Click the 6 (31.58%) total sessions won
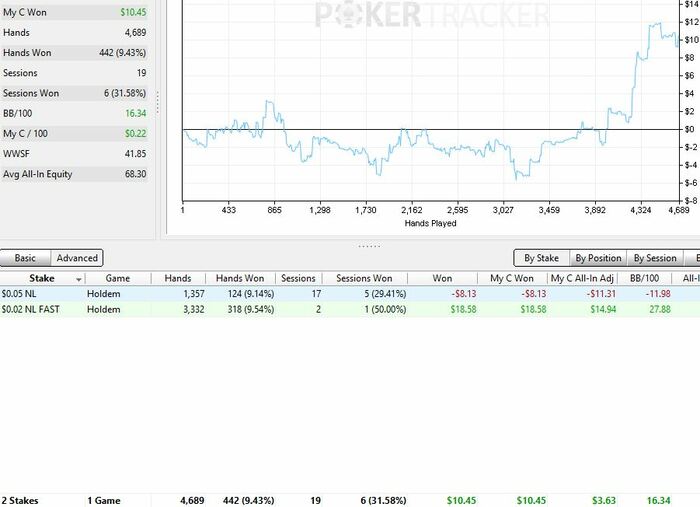700x507 pixels. (x=383, y=501)
